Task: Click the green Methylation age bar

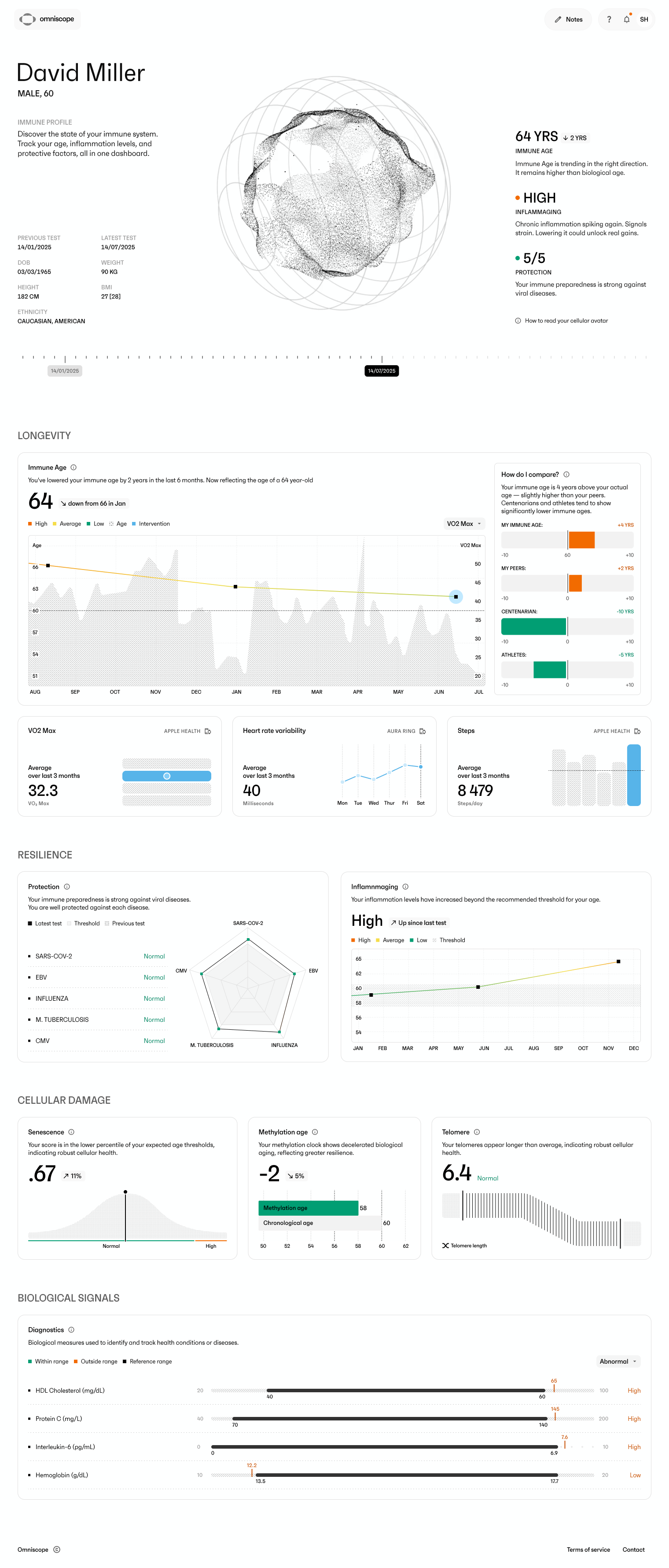Action: coord(309,1208)
